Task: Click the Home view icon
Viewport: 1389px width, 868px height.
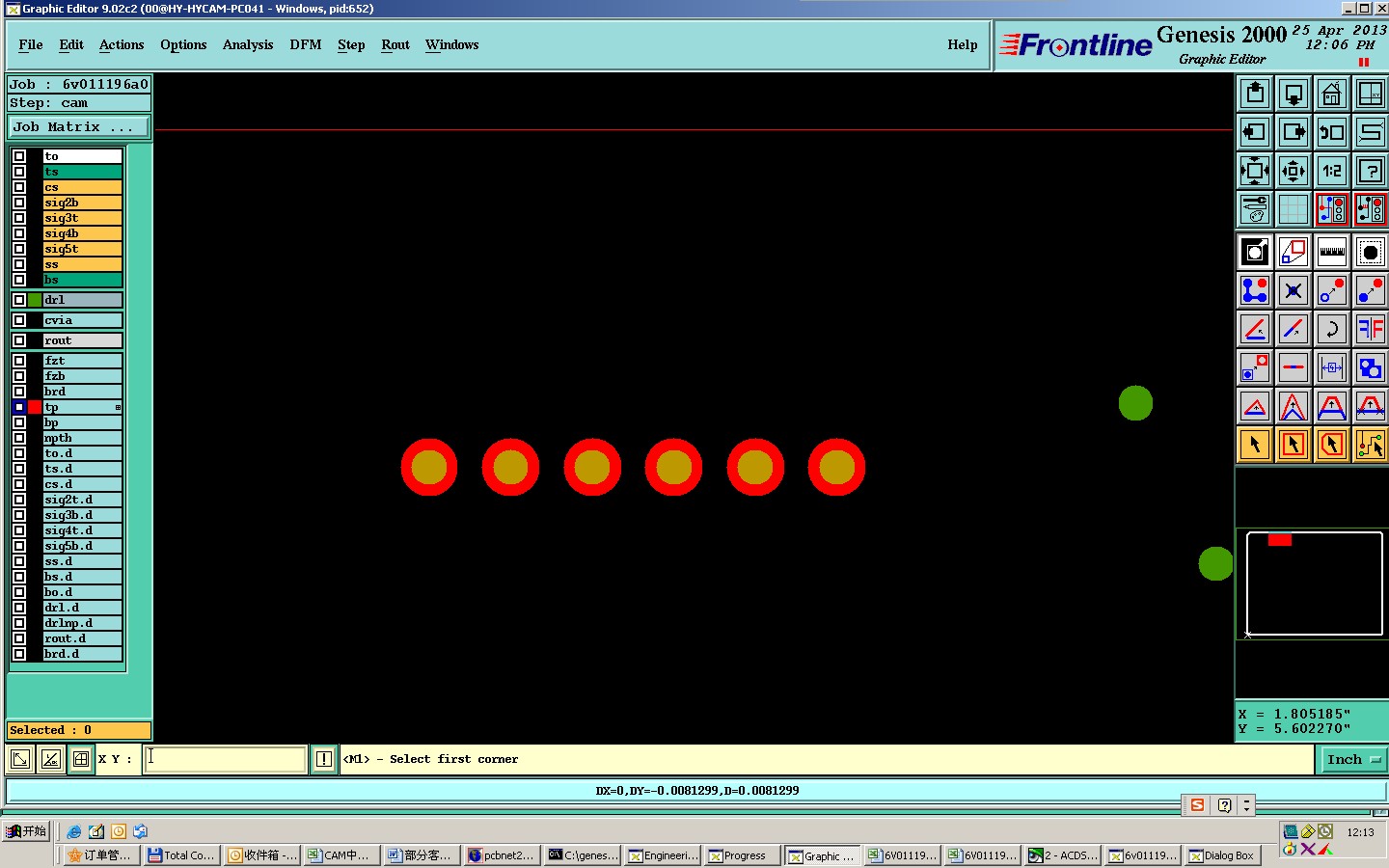Action: (1331, 94)
